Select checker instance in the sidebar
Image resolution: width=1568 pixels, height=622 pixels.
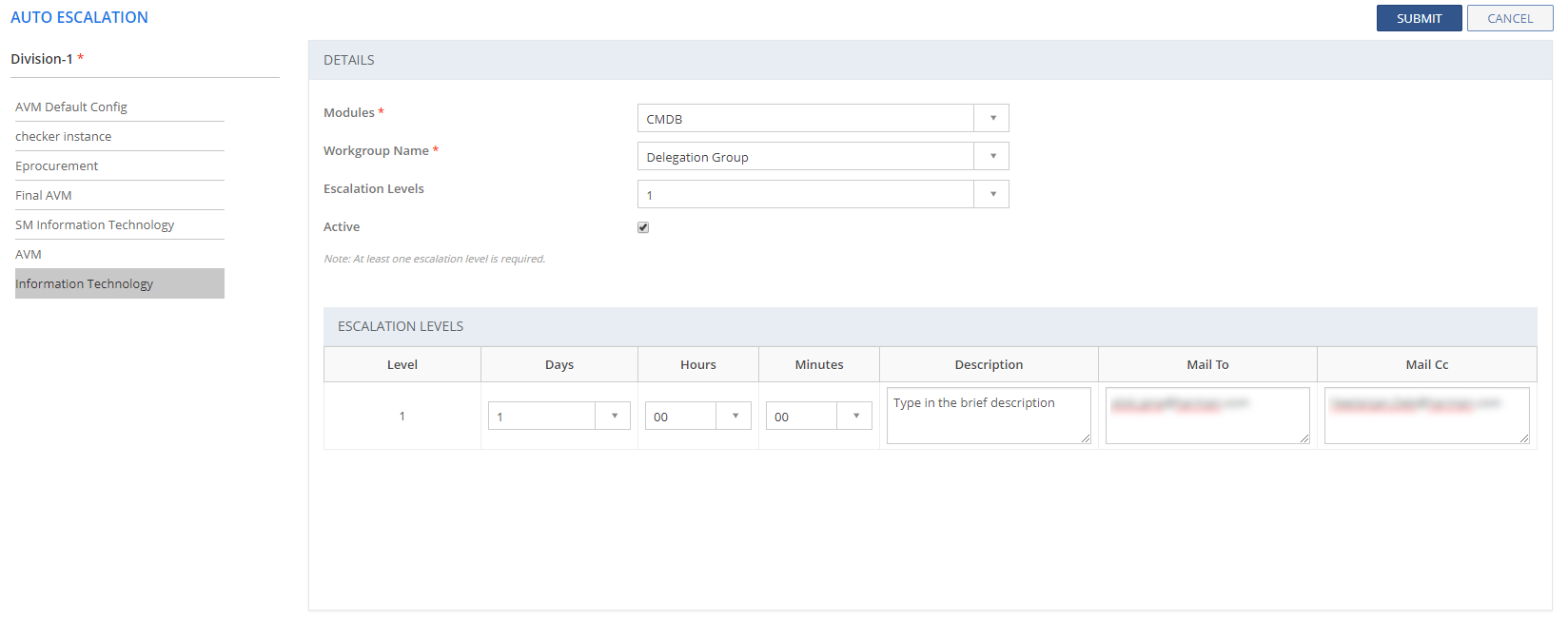(64, 137)
